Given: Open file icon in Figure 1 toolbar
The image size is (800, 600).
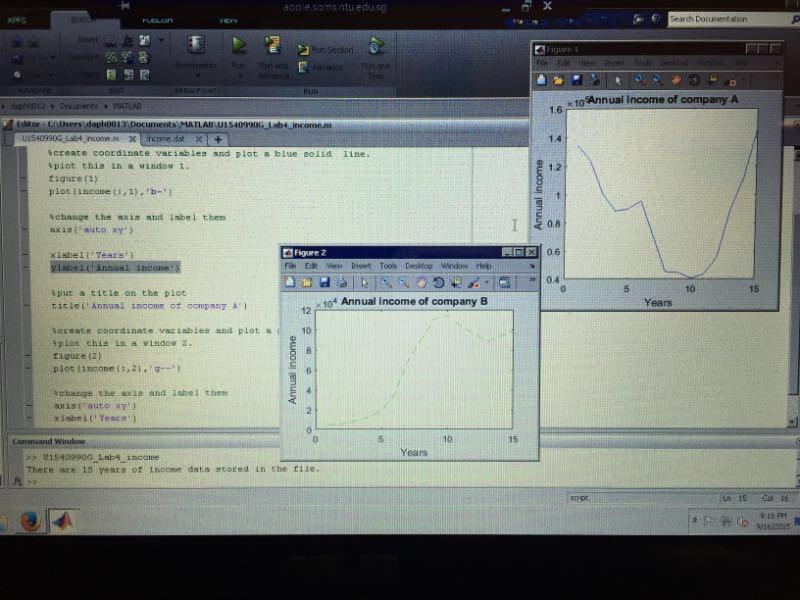Looking at the screenshot, I should click(x=558, y=80).
